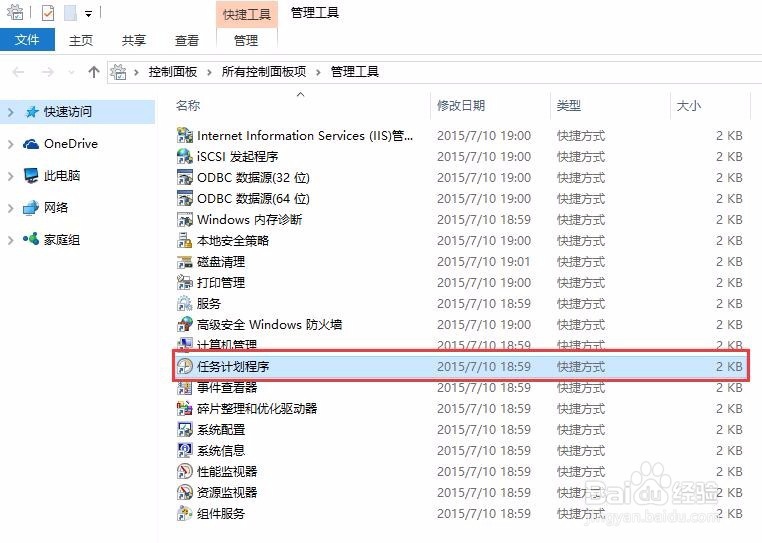Viewport: 762px width, 543px height.
Task: Click the 磁盘清理 icon
Action: (185, 262)
